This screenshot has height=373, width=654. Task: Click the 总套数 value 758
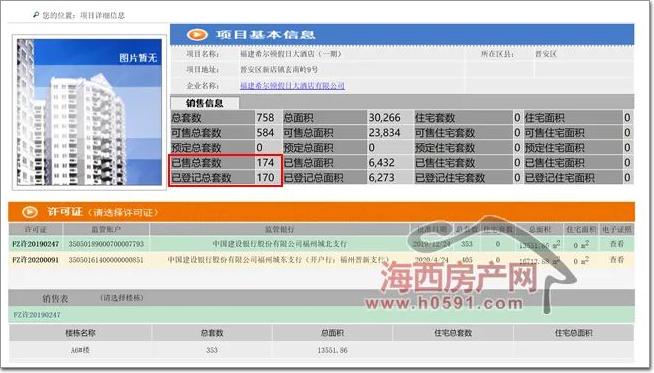265,118
